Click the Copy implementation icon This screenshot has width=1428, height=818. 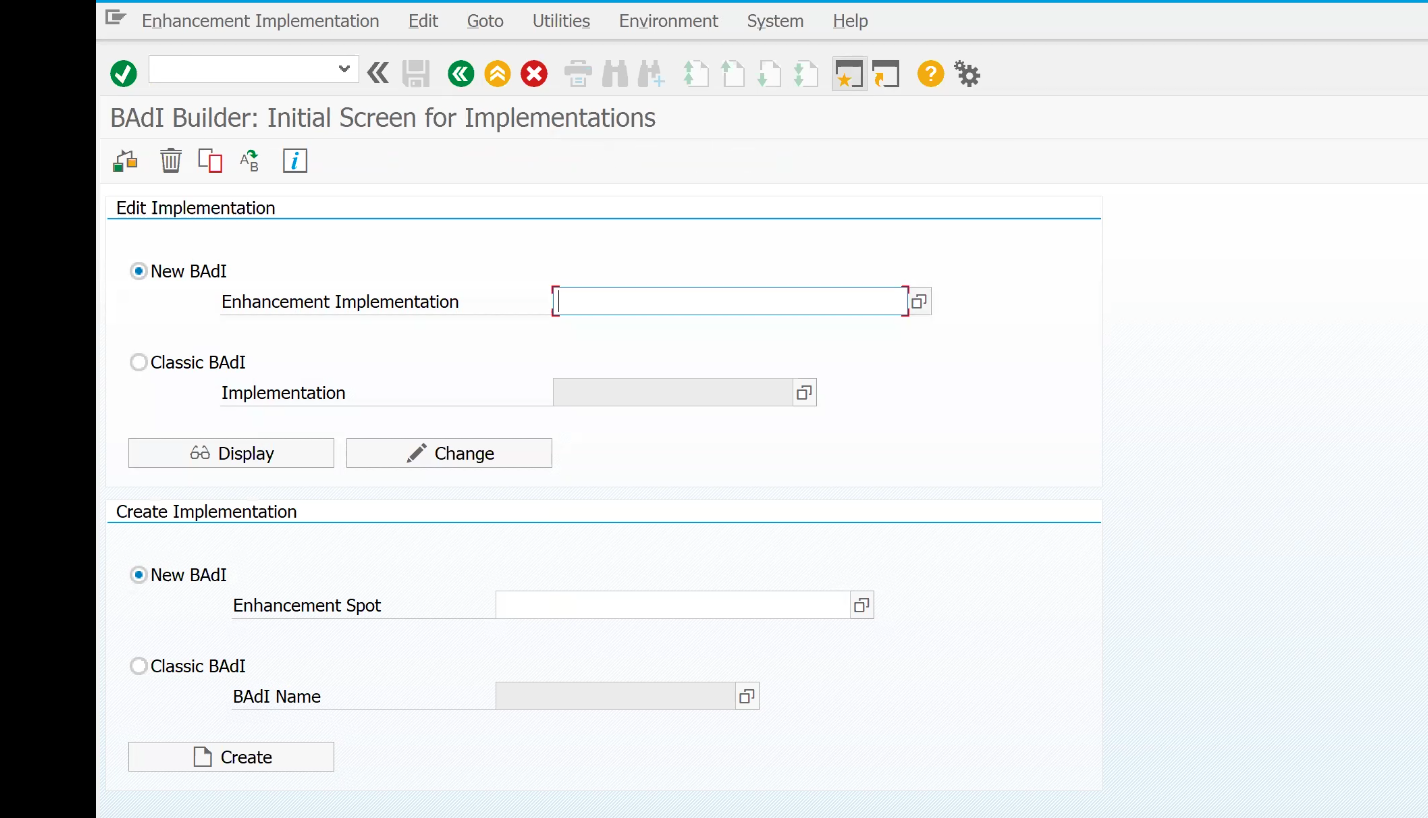pyautogui.click(x=210, y=160)
